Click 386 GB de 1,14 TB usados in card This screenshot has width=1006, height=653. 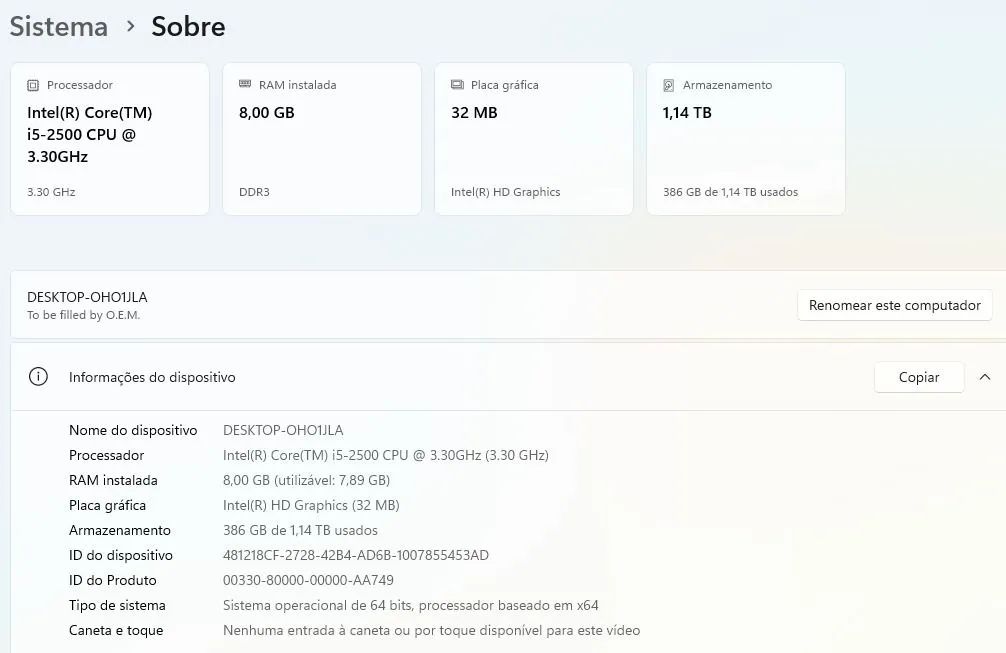pos(730,192)
